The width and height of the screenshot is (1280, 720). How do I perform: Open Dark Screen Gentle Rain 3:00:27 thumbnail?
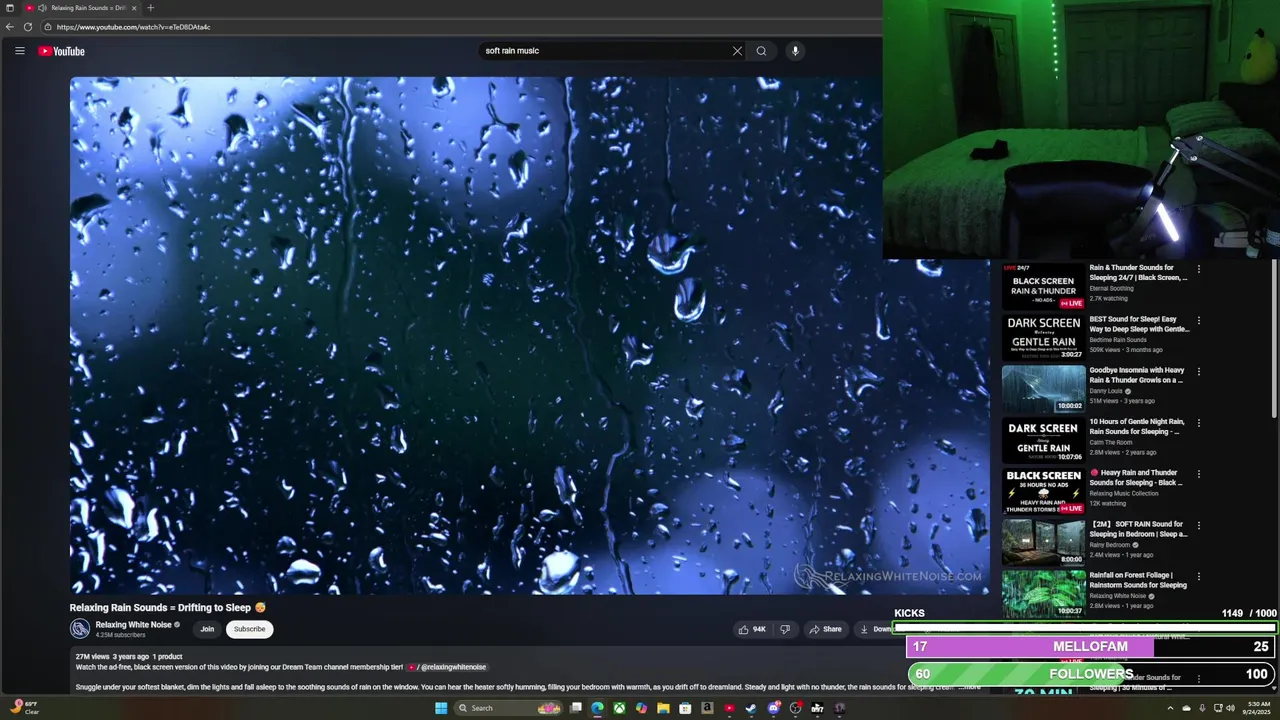pyautogui.click(x=1043, y=337)
